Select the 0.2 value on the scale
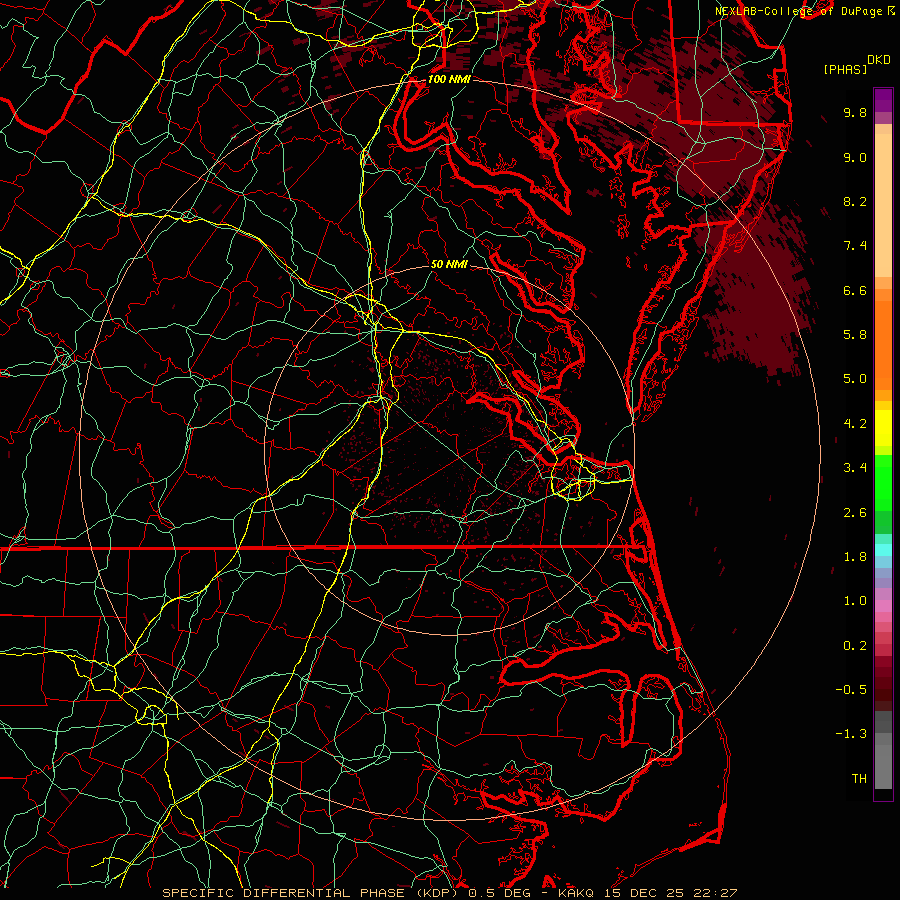The width and height of the screenshot is (900, 900). coord(855,646)
